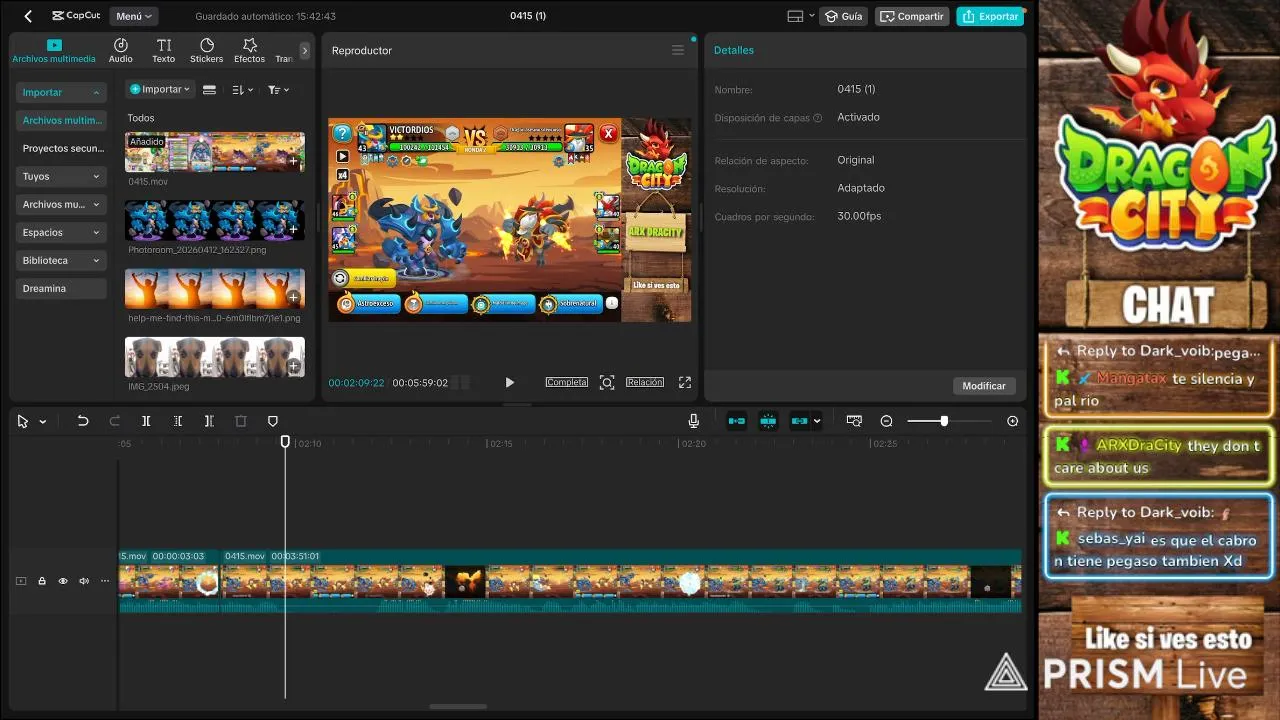
Task: Zoom out the timeline with minus icon
Action: pyautogui.click(x=886, y=421)
